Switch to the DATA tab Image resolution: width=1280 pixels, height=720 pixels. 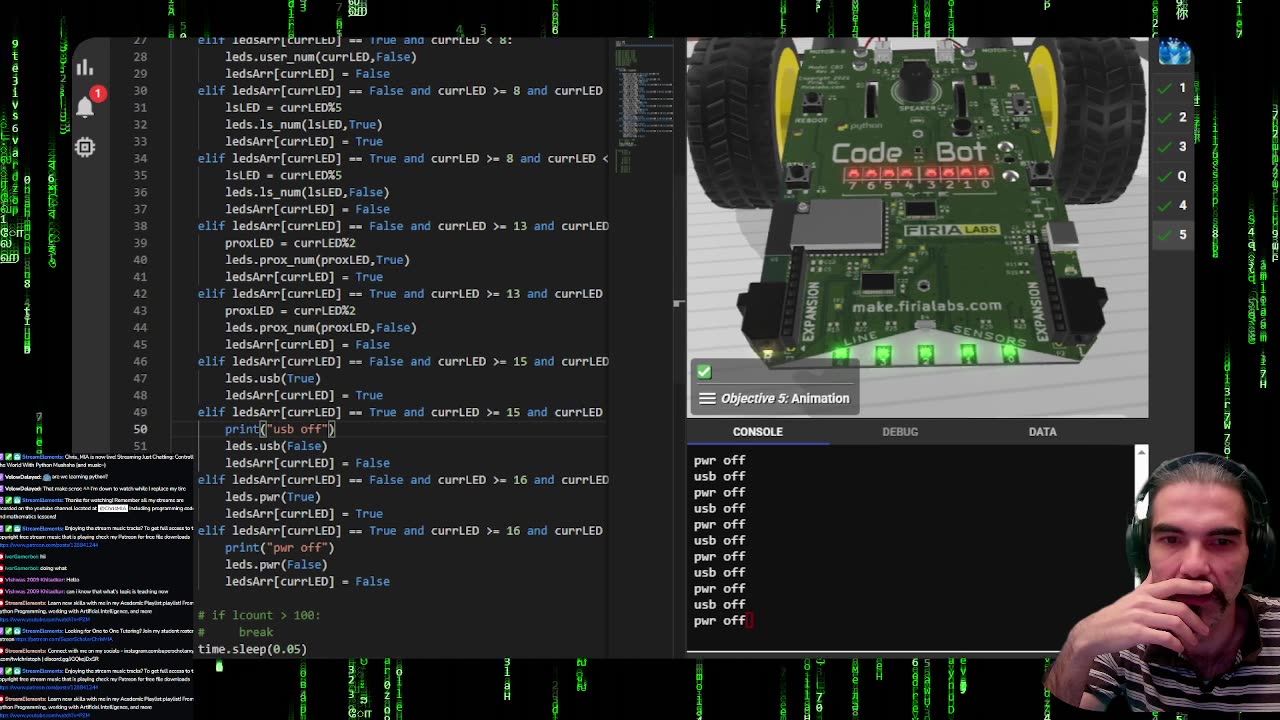[1043, 432]
